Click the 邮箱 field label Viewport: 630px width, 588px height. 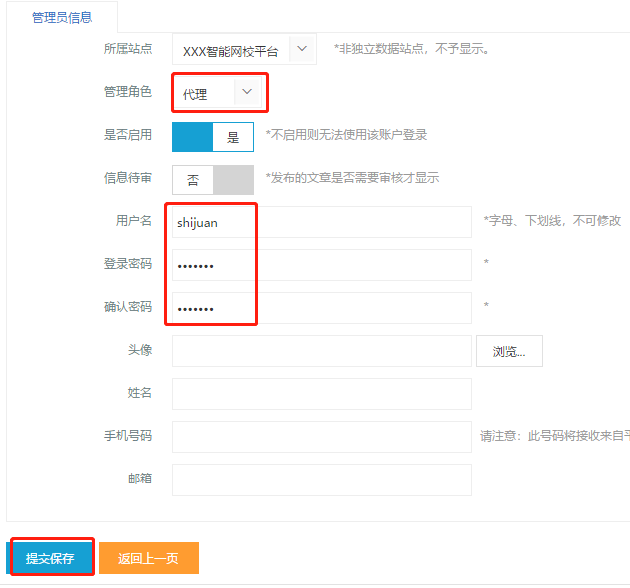coord(140,479)
